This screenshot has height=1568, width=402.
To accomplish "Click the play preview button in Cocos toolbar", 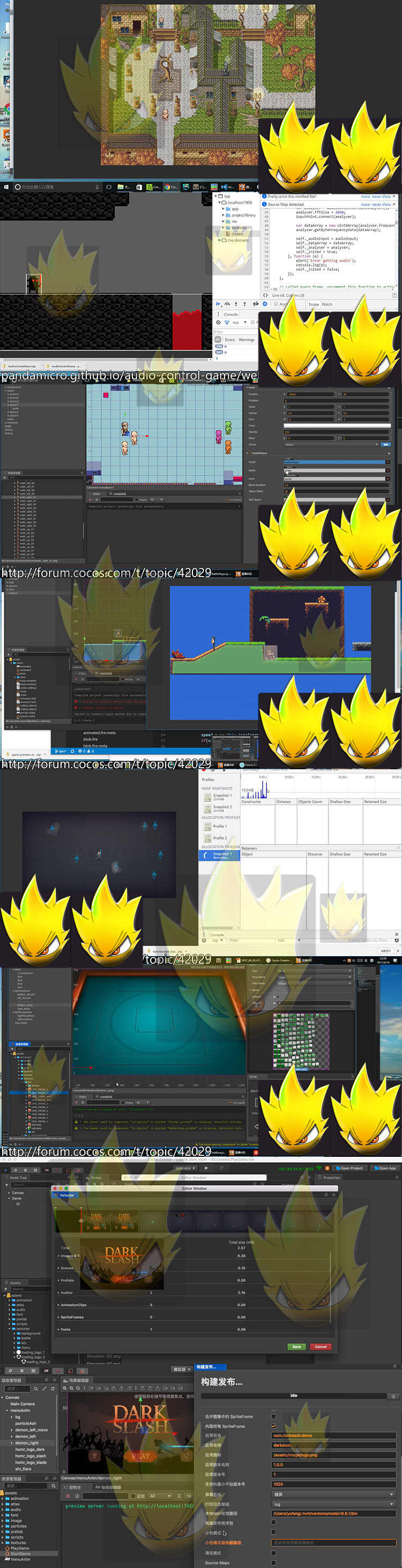I will coord(206,1168).
